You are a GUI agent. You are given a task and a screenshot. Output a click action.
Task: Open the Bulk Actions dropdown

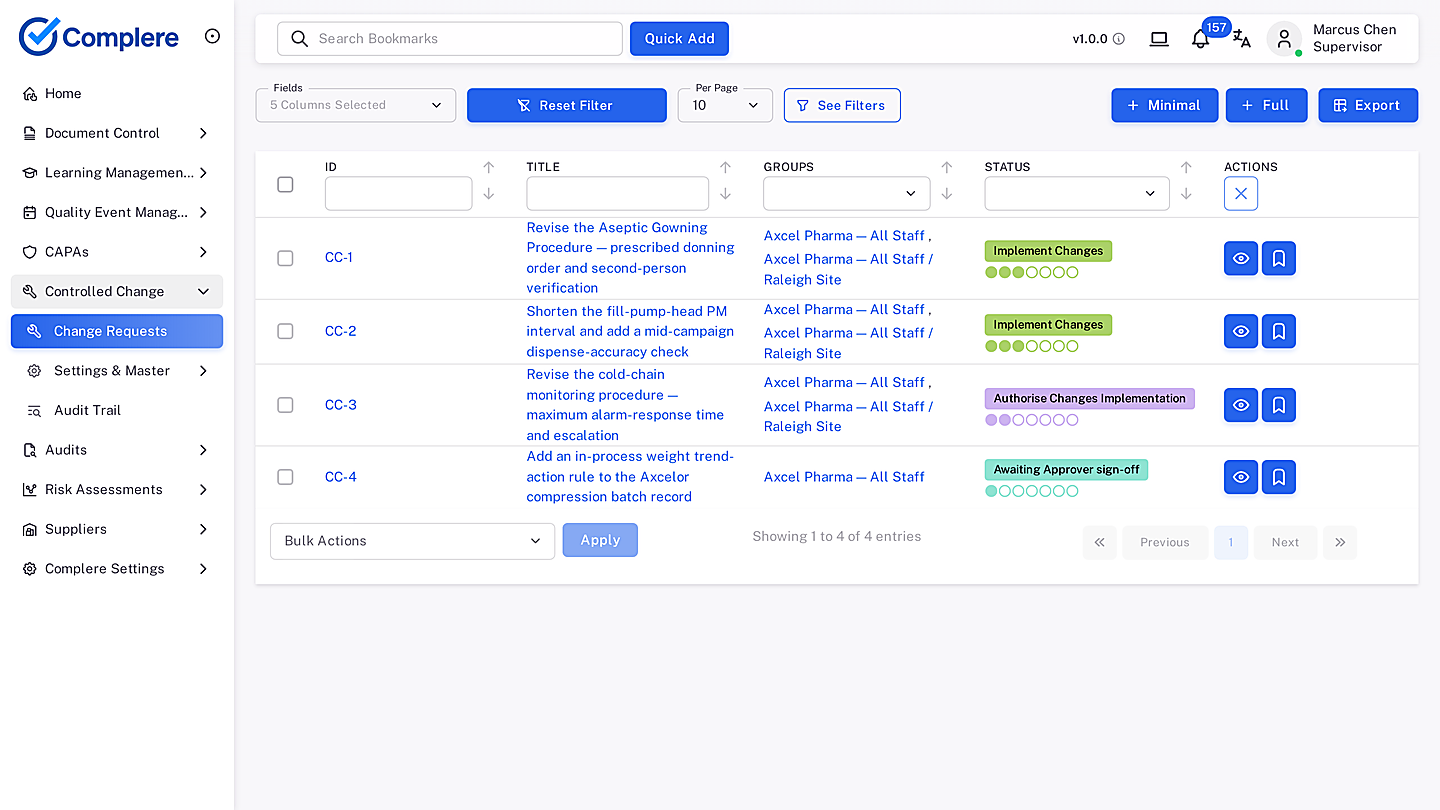coord(412,541)
